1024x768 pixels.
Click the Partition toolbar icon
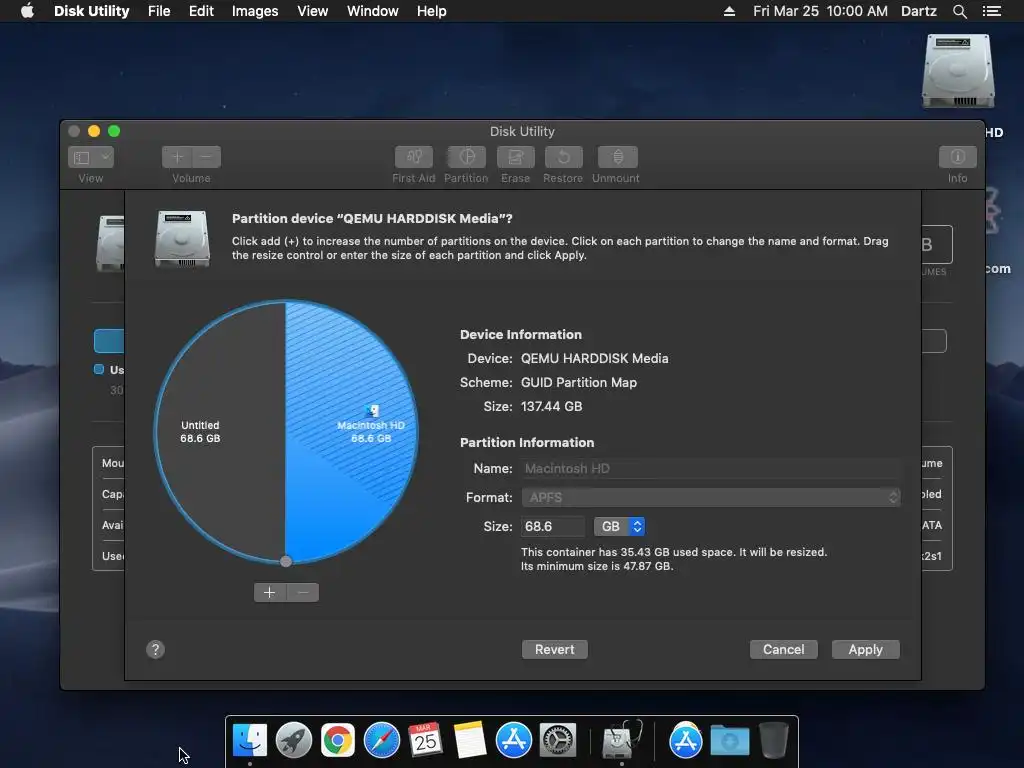466,157
